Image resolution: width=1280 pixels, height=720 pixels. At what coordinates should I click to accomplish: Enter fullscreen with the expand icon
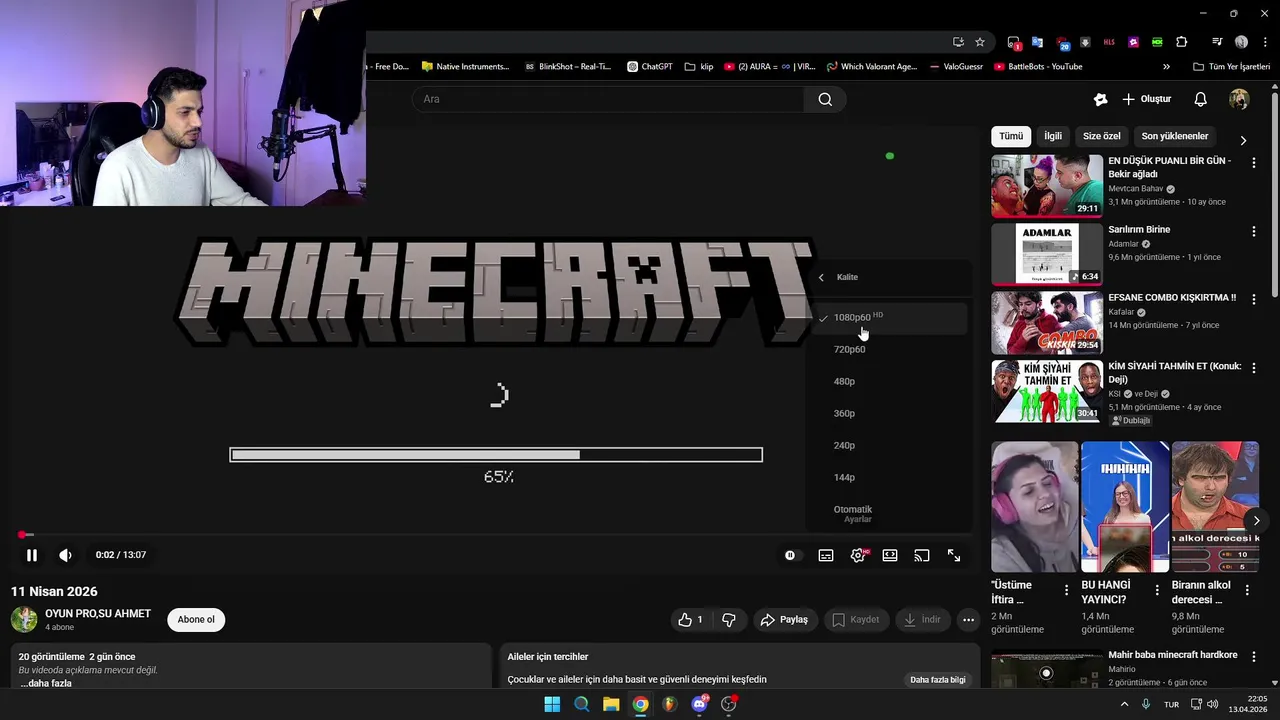pos(954,555)
